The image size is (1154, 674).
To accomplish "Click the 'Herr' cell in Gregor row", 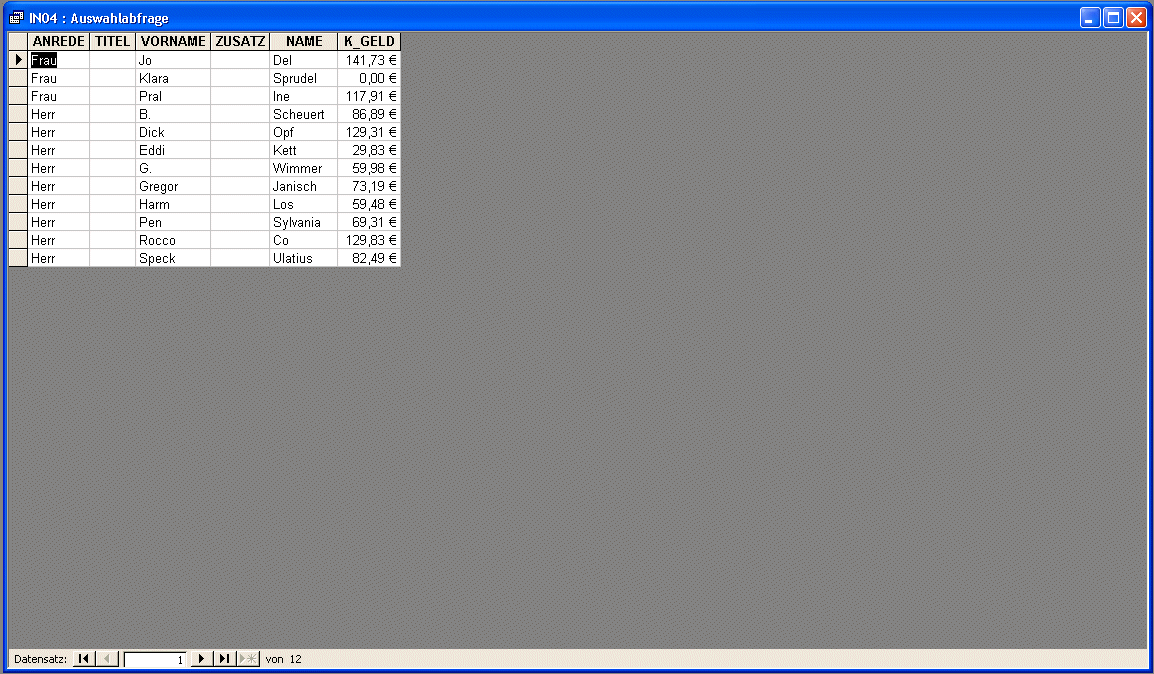I will pyautogui.click(x=58, y=186).
